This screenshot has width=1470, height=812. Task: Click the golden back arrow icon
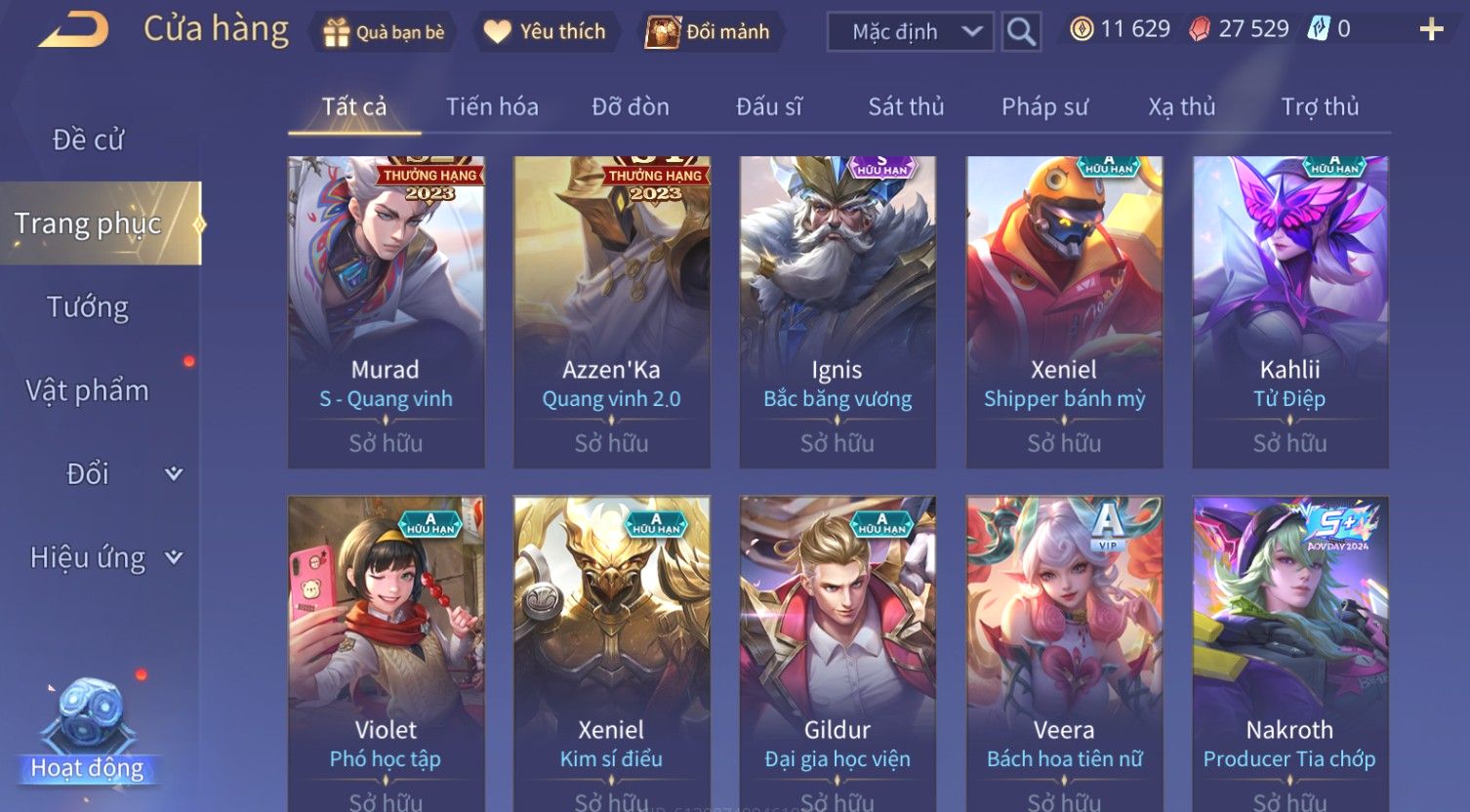(x=72, y=29)
